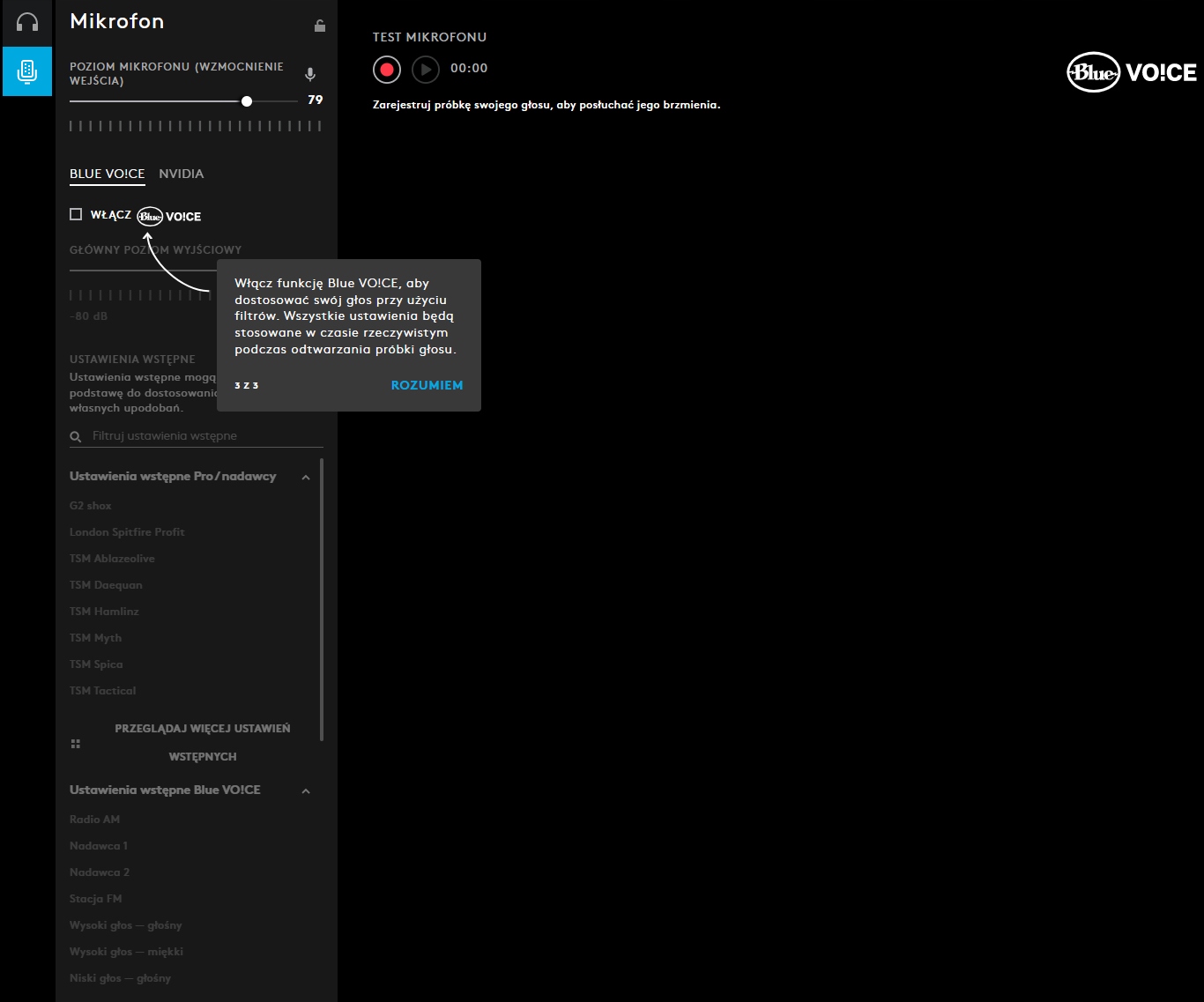Select the microphone settings sidebar icon
The width and height of the screenshot is (1204, 1002).
click(27, 71)
